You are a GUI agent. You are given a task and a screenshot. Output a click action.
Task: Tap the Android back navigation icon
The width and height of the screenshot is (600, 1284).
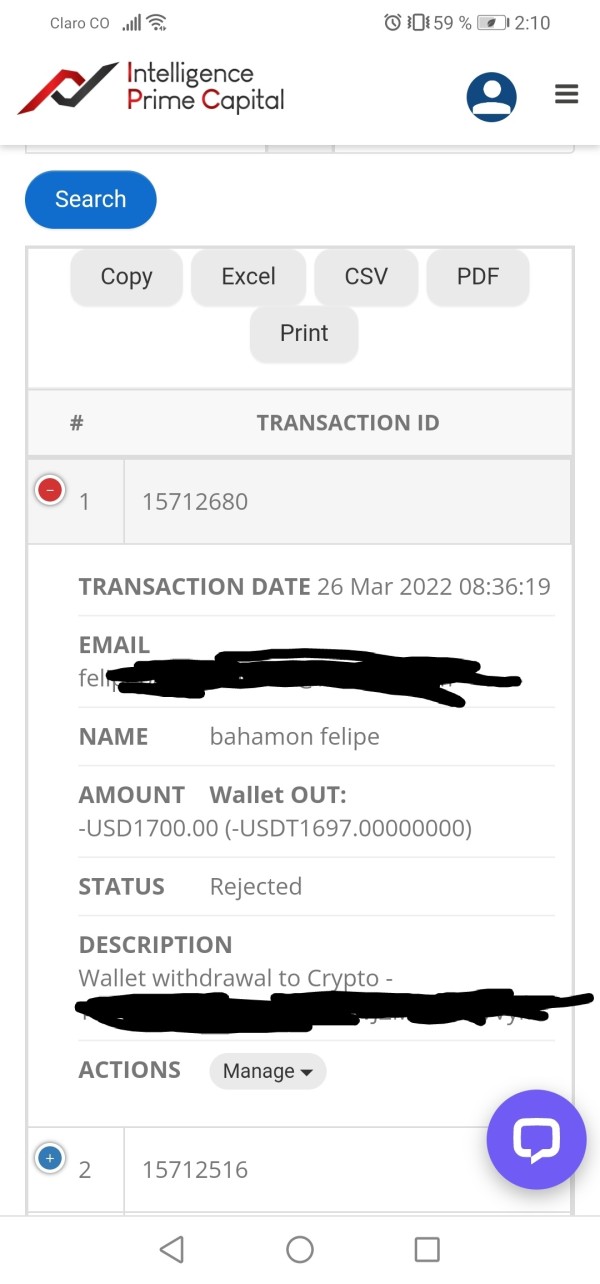pos(172,1249)
